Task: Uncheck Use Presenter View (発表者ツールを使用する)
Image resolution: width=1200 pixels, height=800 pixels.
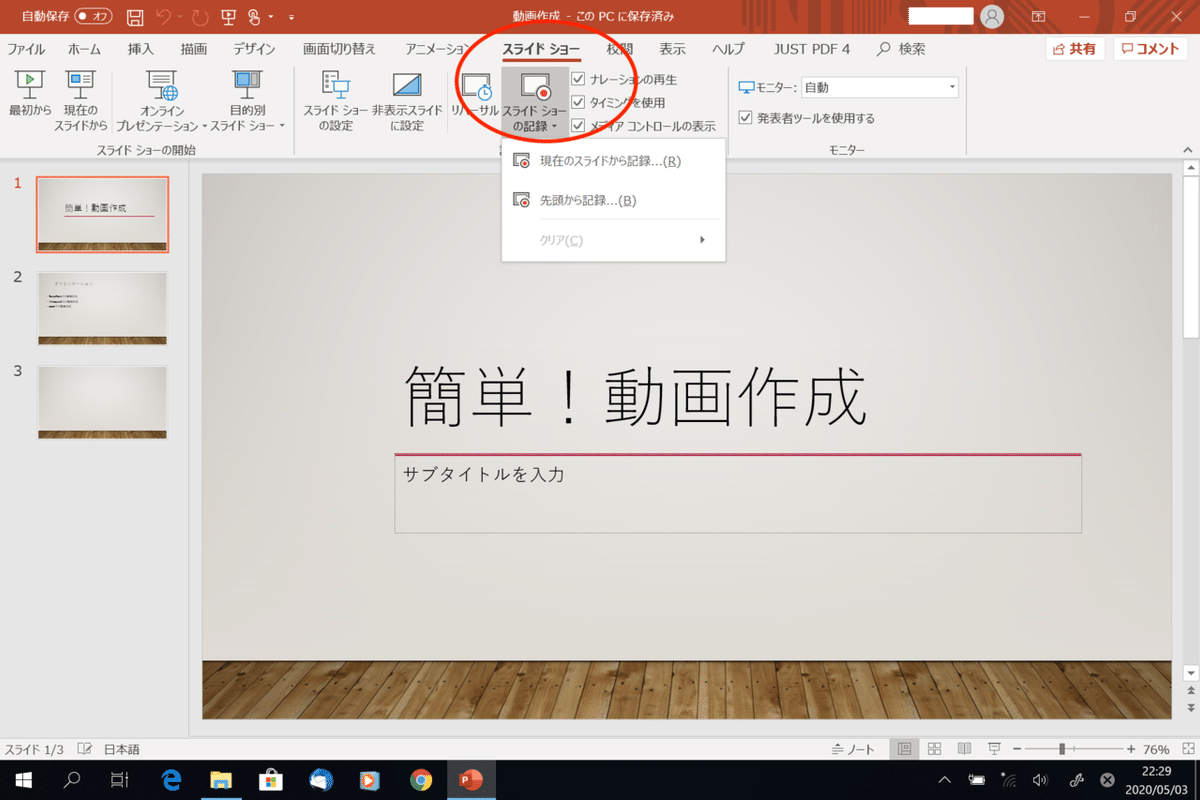Action: (x=745, y=118)
